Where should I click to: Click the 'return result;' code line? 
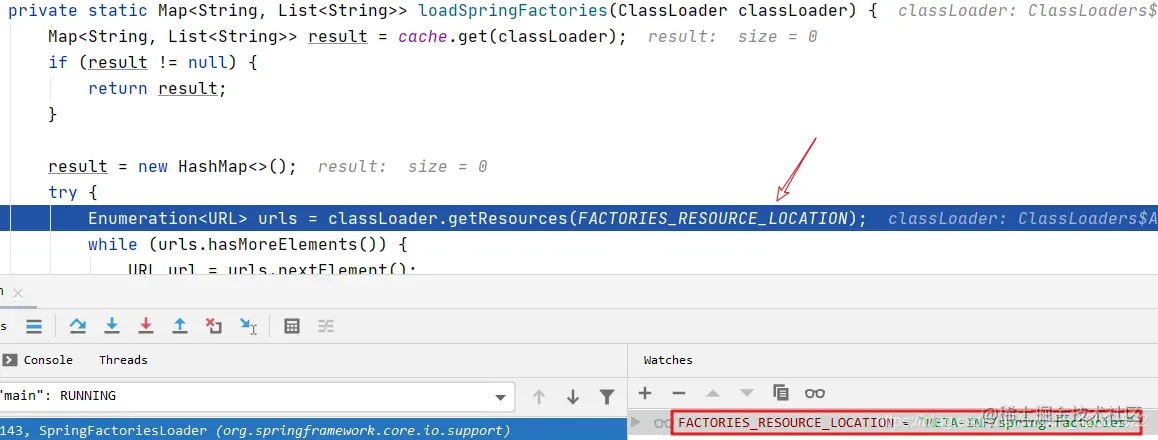coord(157,89)
